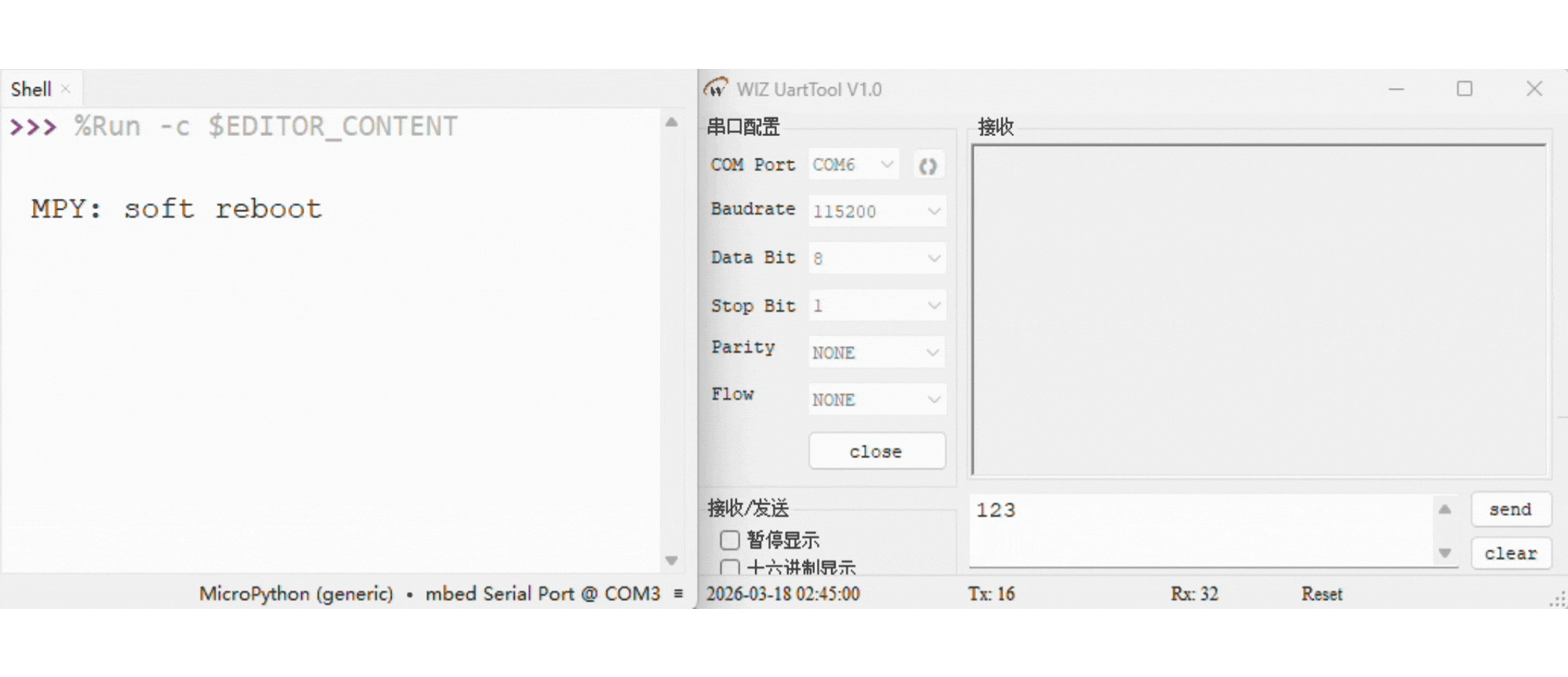Open the Stop Bit dropdown
This screenshot has height=677, width=1568.
click(x=877, y=305)
